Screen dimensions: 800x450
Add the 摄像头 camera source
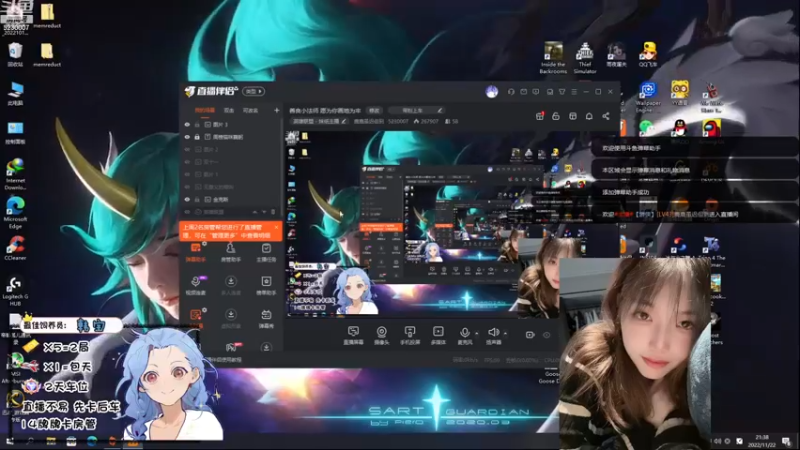381,335
